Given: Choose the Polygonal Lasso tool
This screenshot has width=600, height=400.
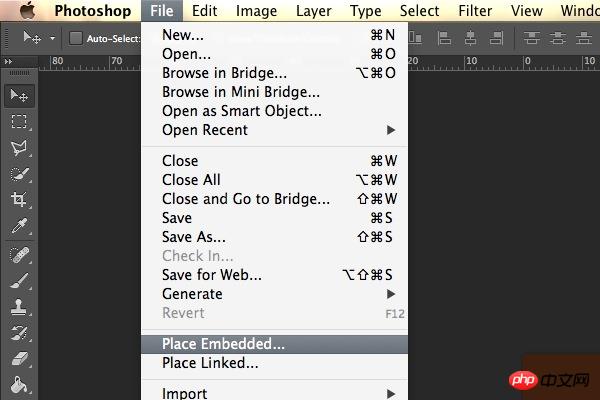Looking at the screenshot, I should [19, 148].
